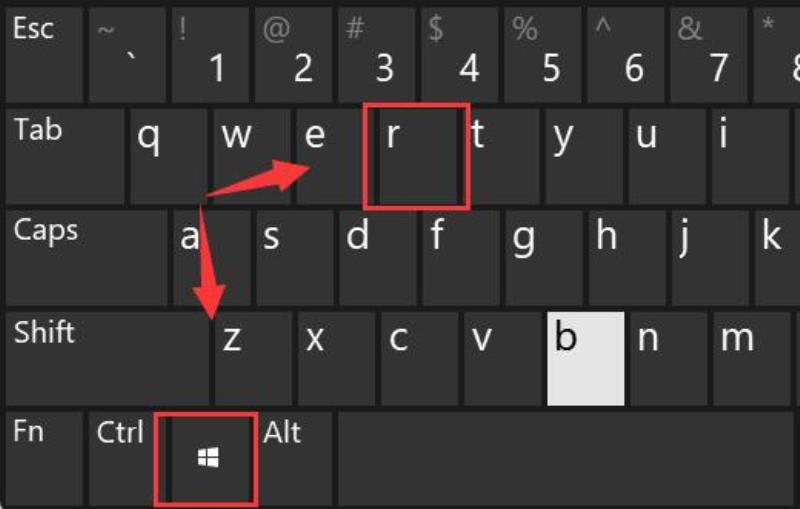800x509 pixels.
Task: Click the Alt key
Action: (x=293, y=459)
